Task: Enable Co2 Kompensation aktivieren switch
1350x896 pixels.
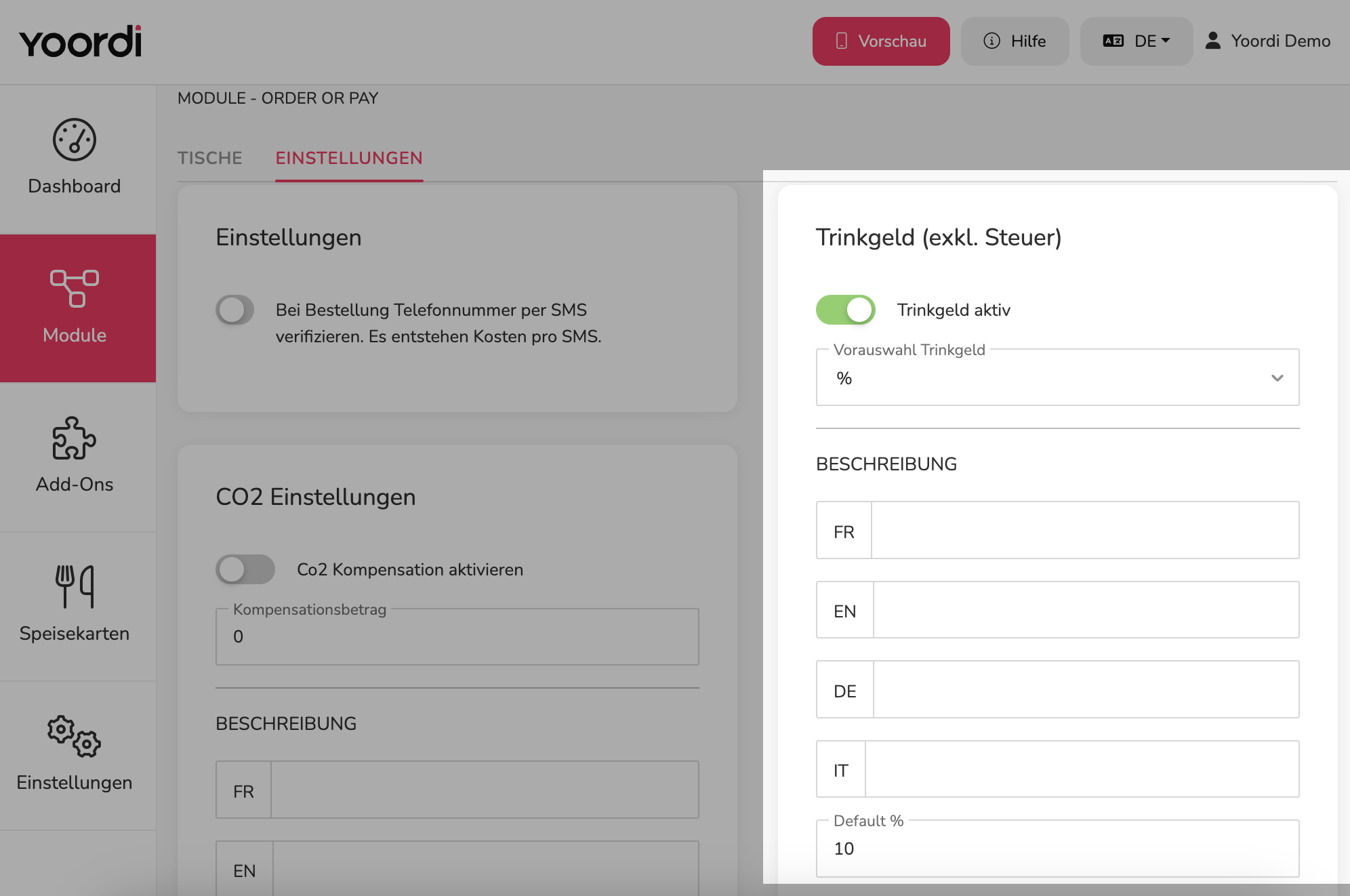Action: (x=245, y=569)
